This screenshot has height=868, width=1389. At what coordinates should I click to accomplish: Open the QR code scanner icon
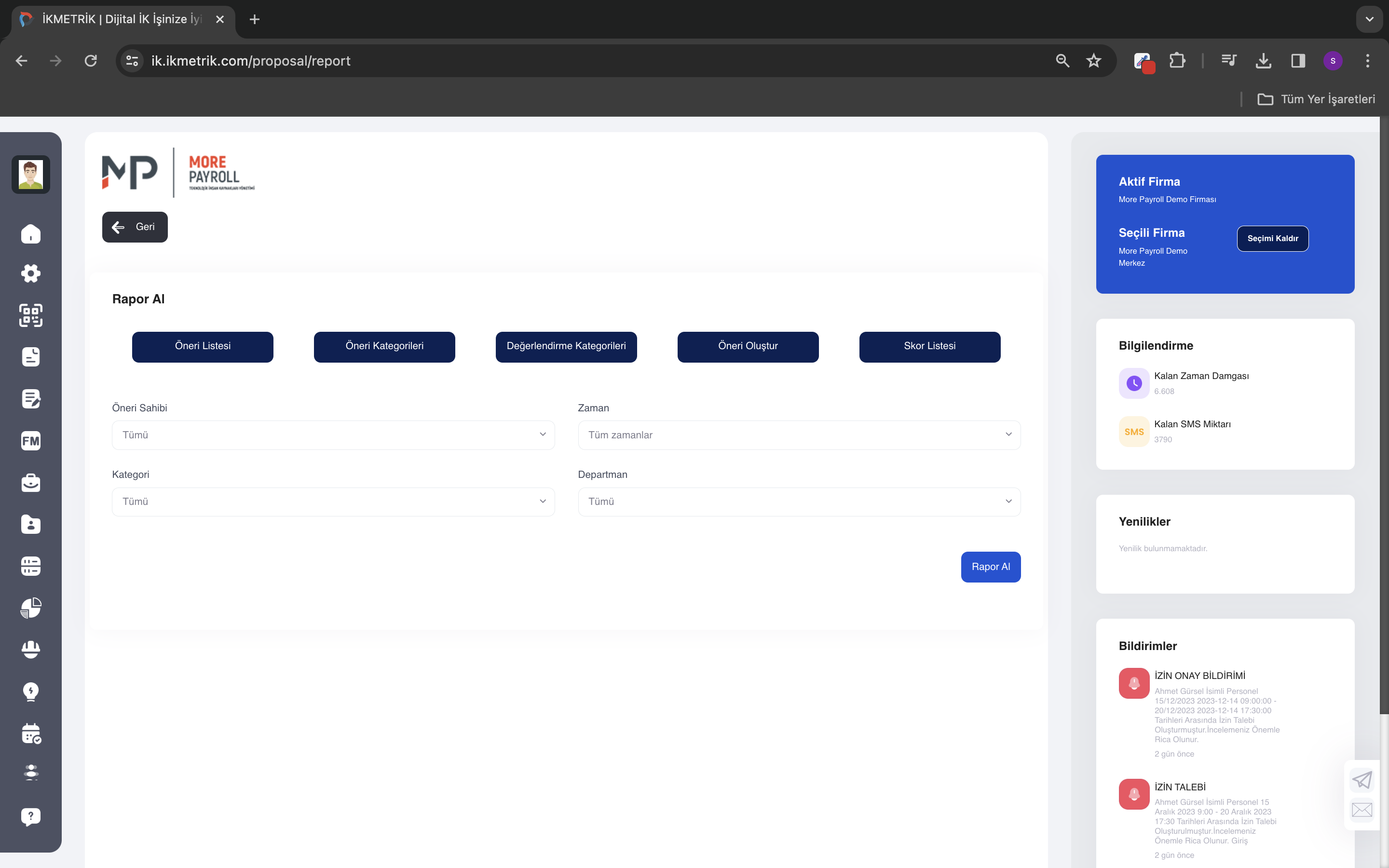coord(30,315)
